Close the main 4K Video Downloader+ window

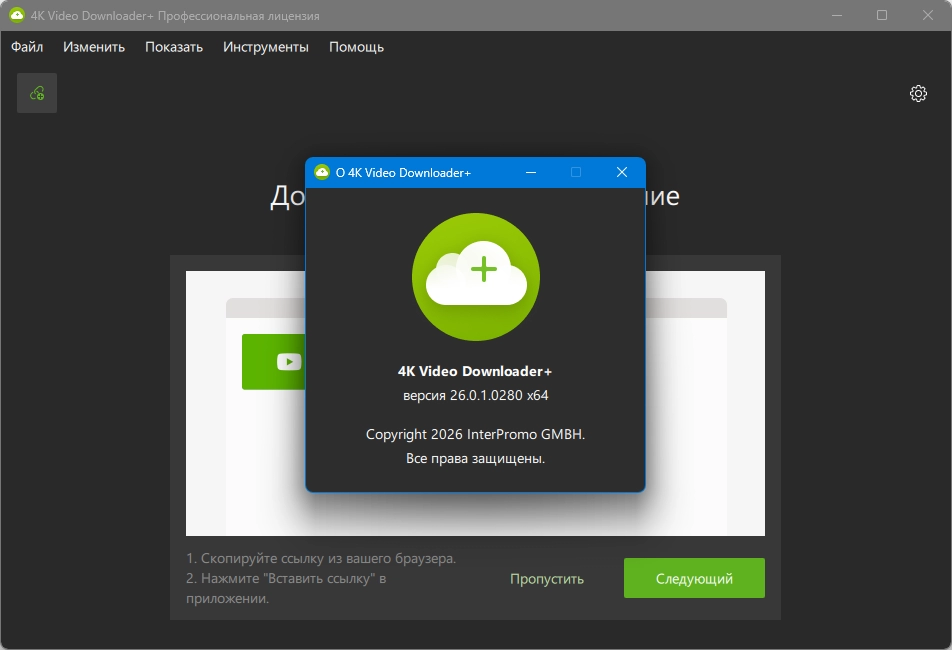928,15
